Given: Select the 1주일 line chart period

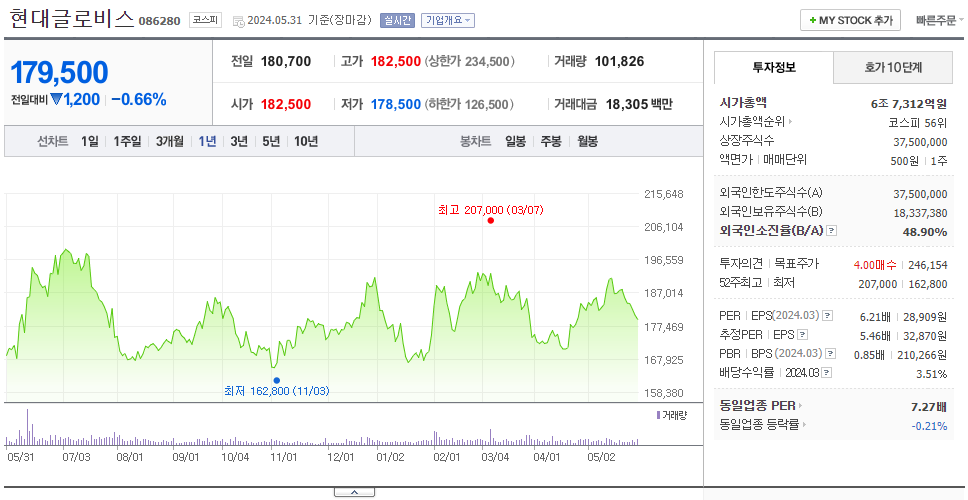Looking at the screenshot, I should coord(127,141).
